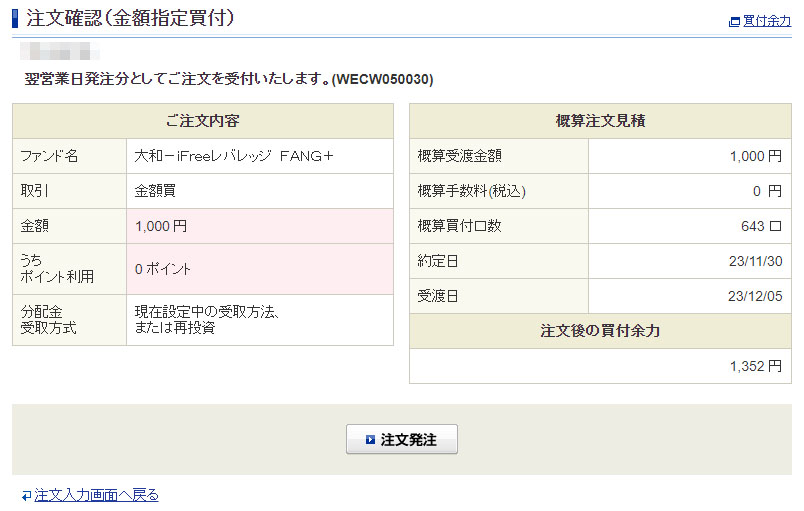Click the window icon beside 買付余力
This screenshot has width=804, height=511.
735,21
